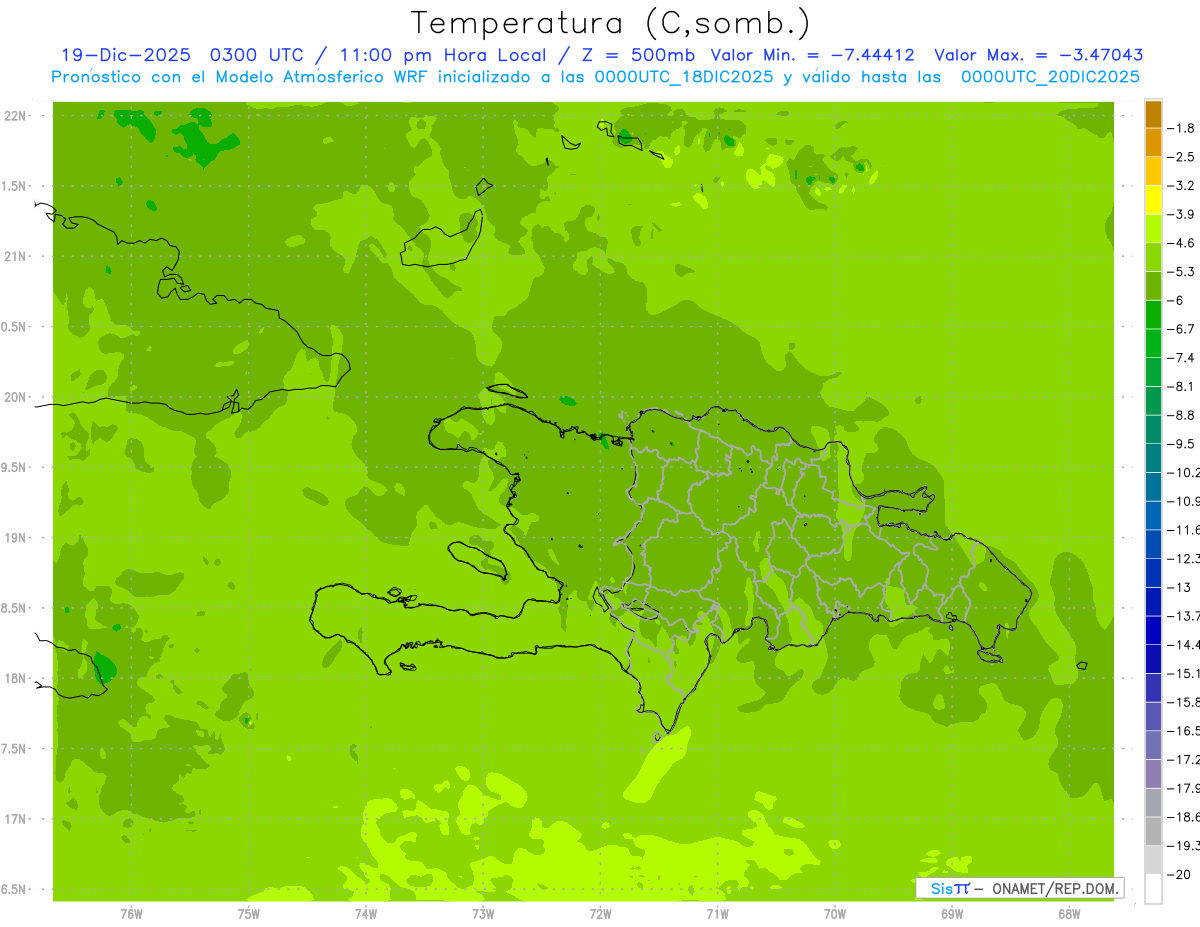The width and height of the screenshot is (1200, 927).
Task: Click the 72W longitude label
Action: pyautogui.click(x=600, y=914)
